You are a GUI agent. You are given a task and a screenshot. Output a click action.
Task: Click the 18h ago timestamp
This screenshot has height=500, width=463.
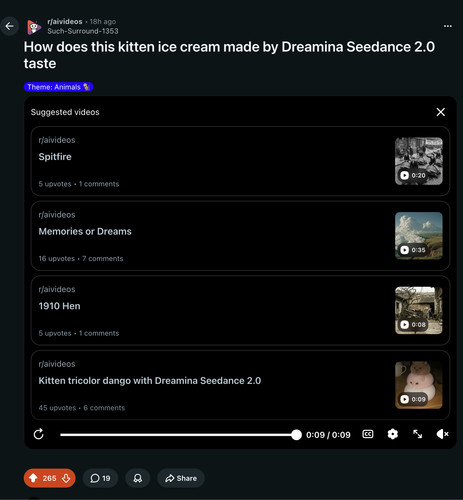103,22
